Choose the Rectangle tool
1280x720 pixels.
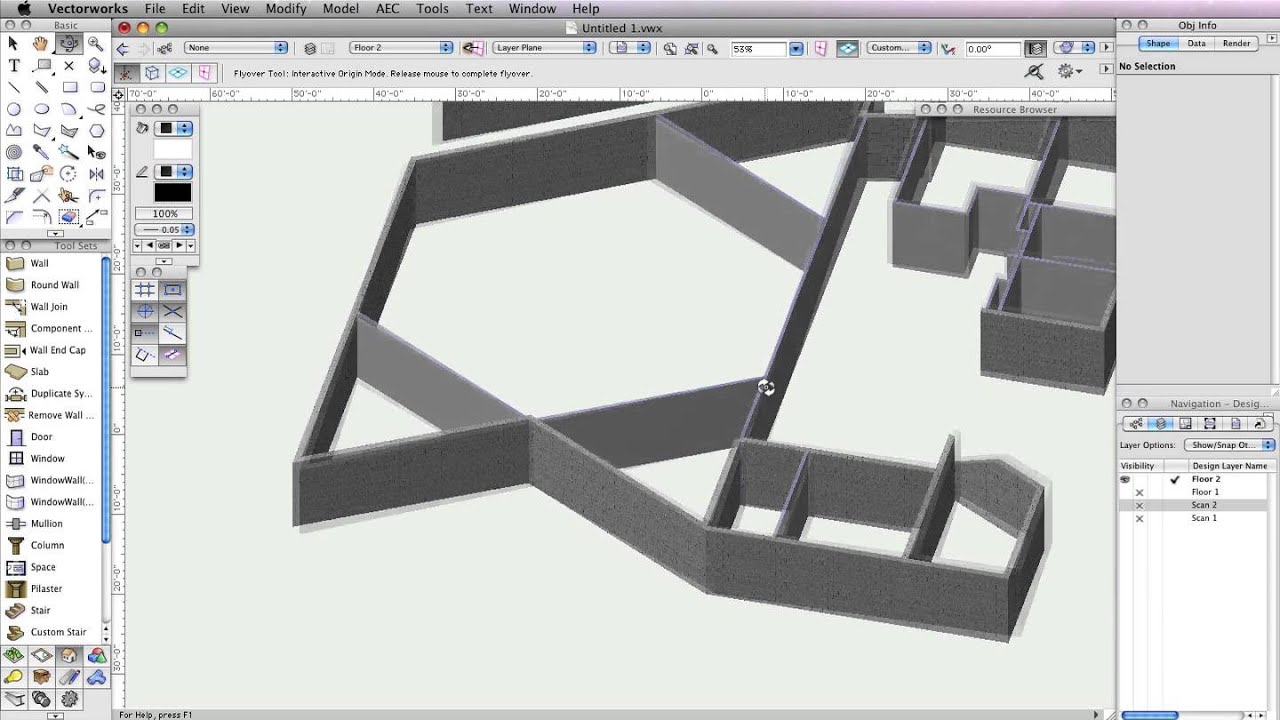point(69,87)
